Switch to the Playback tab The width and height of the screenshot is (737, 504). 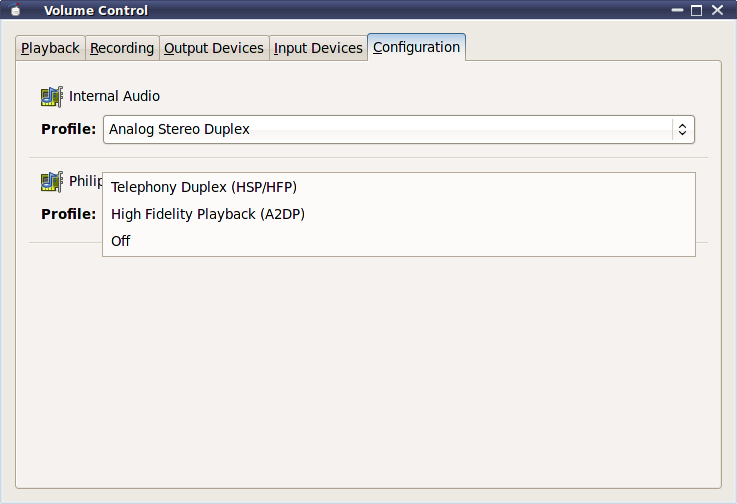(50, 48)
